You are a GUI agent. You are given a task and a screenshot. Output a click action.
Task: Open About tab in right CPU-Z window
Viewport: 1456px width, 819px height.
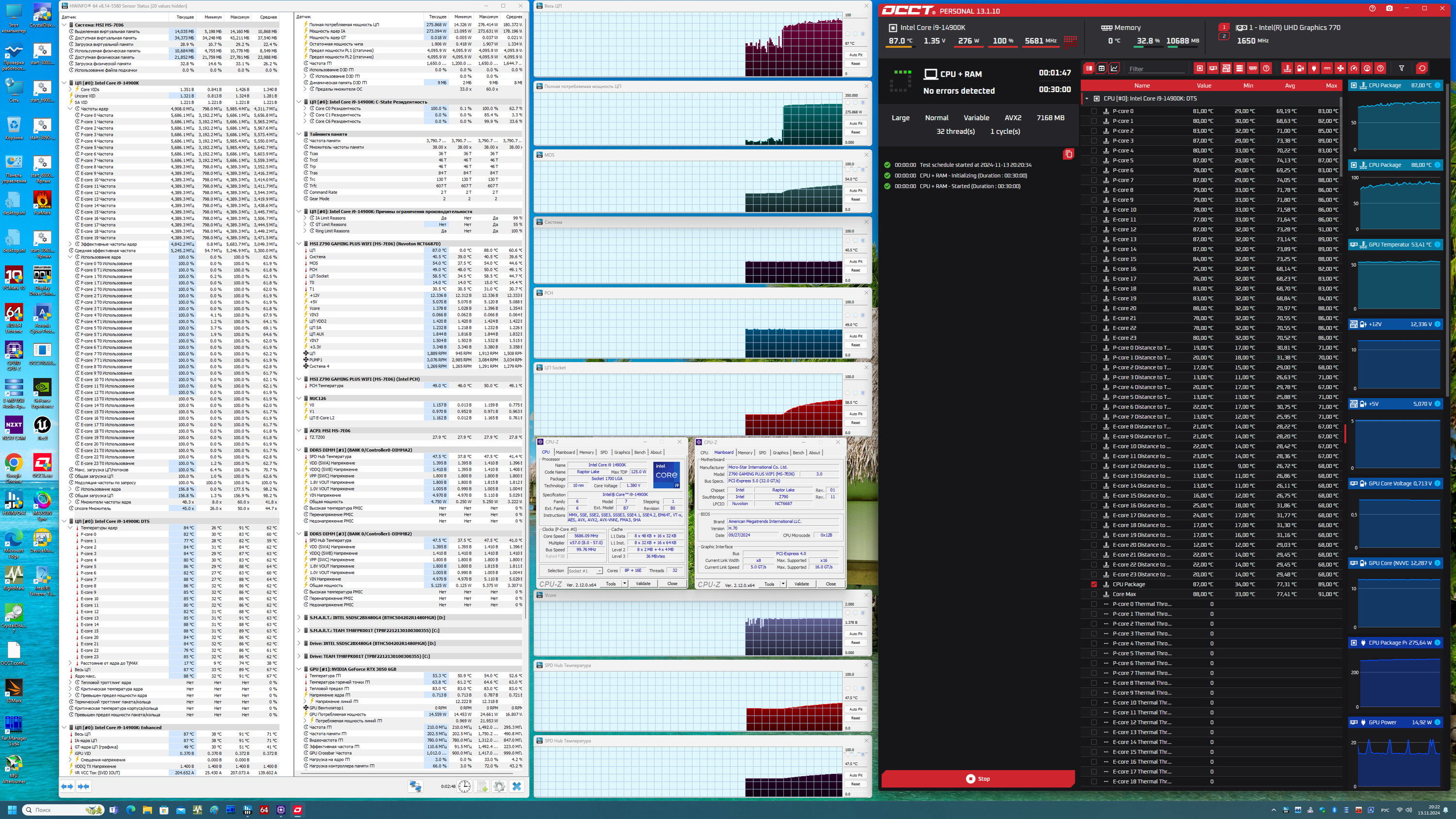click(x=814, y=453)
